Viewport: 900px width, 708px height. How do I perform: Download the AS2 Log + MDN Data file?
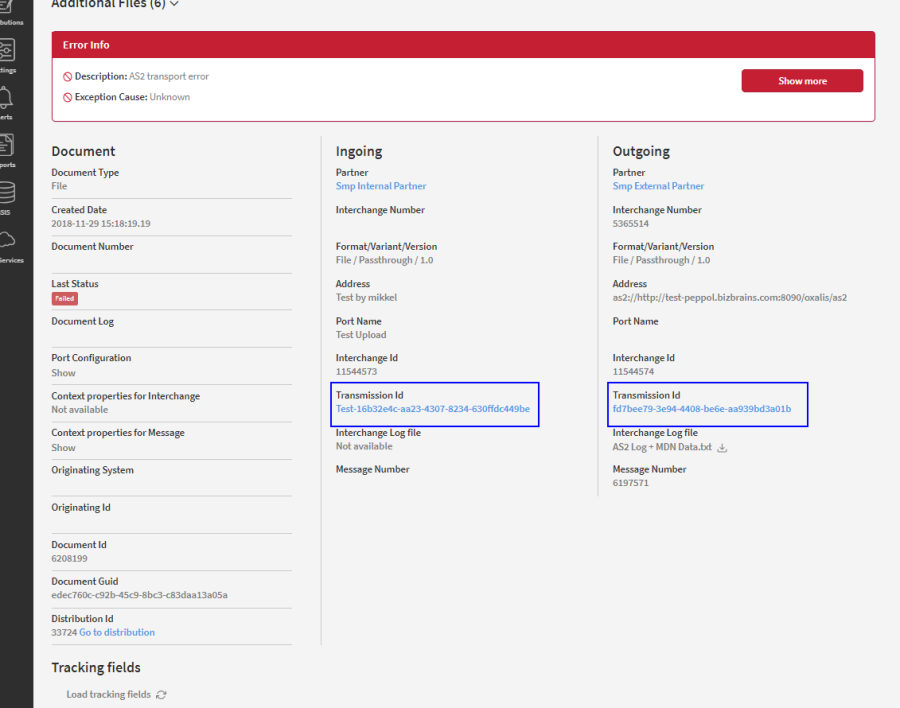tap(722, 448)
